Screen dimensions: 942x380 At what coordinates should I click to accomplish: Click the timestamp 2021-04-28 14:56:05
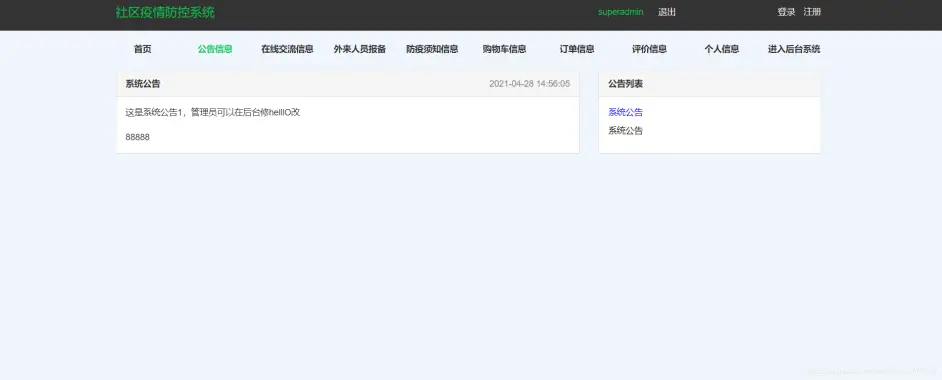[529, 84]
